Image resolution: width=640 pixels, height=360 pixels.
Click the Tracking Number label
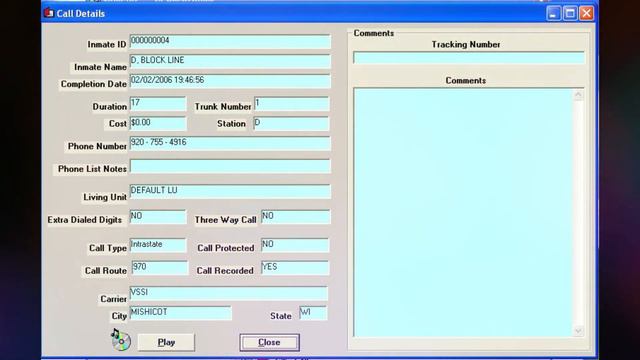pos(466,44)
